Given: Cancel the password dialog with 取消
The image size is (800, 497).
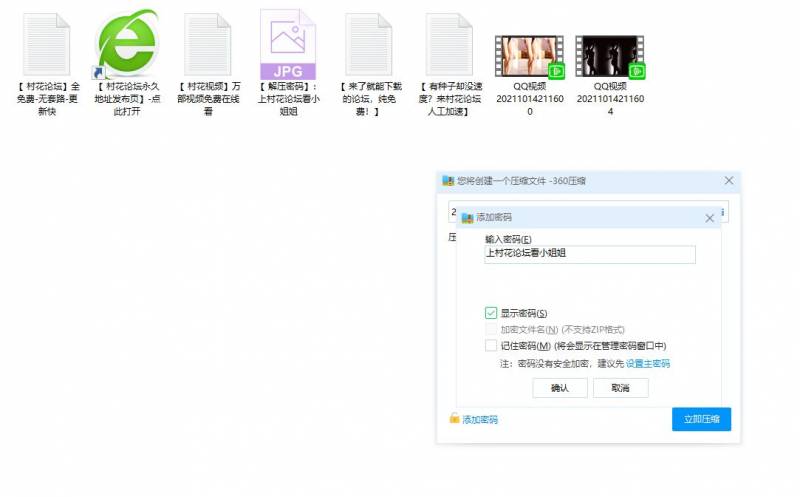Looking at the screenshot, I should coord(620,388).
